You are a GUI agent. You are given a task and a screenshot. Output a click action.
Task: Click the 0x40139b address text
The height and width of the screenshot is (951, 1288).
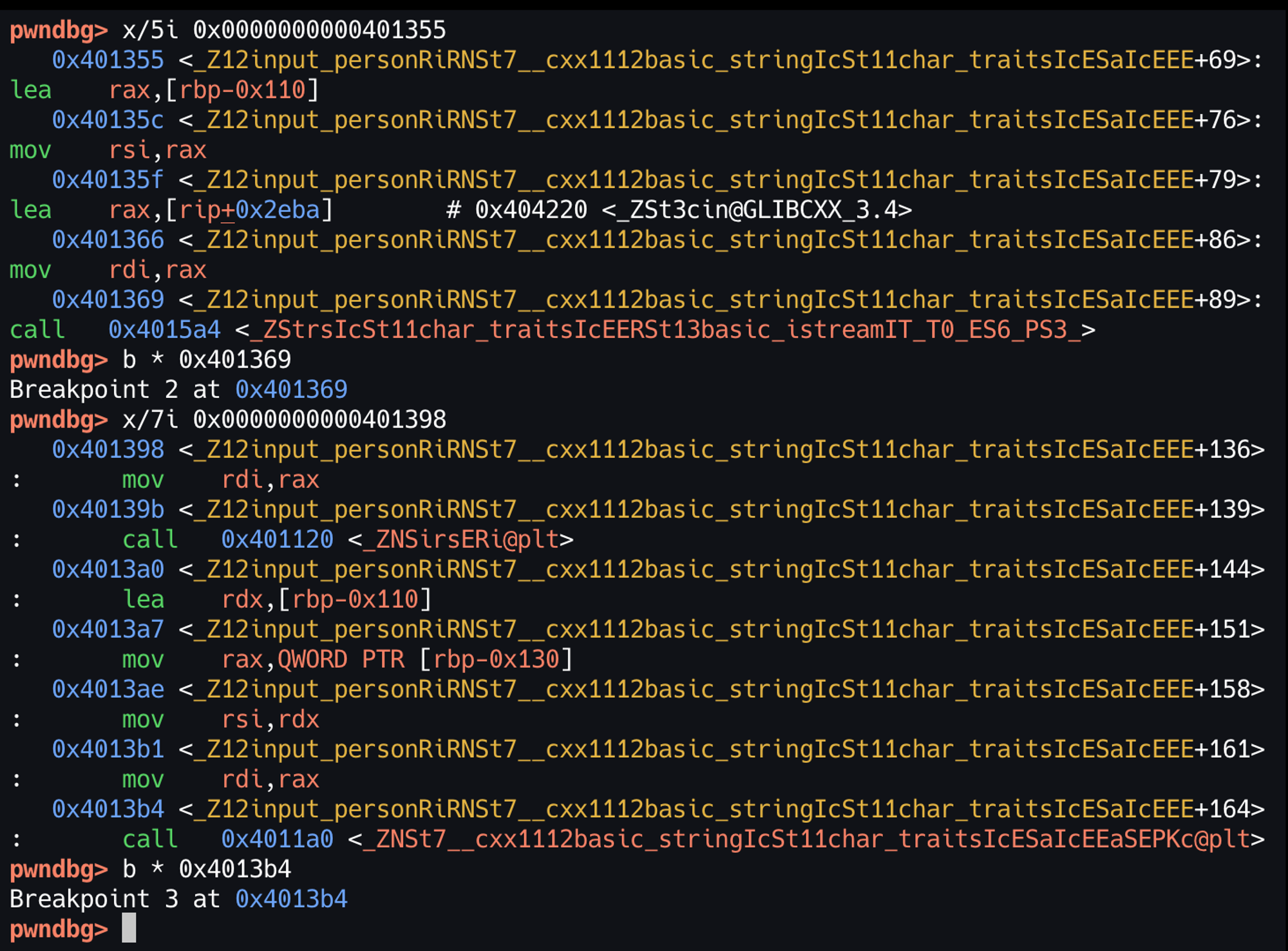(x=108, y=509)
